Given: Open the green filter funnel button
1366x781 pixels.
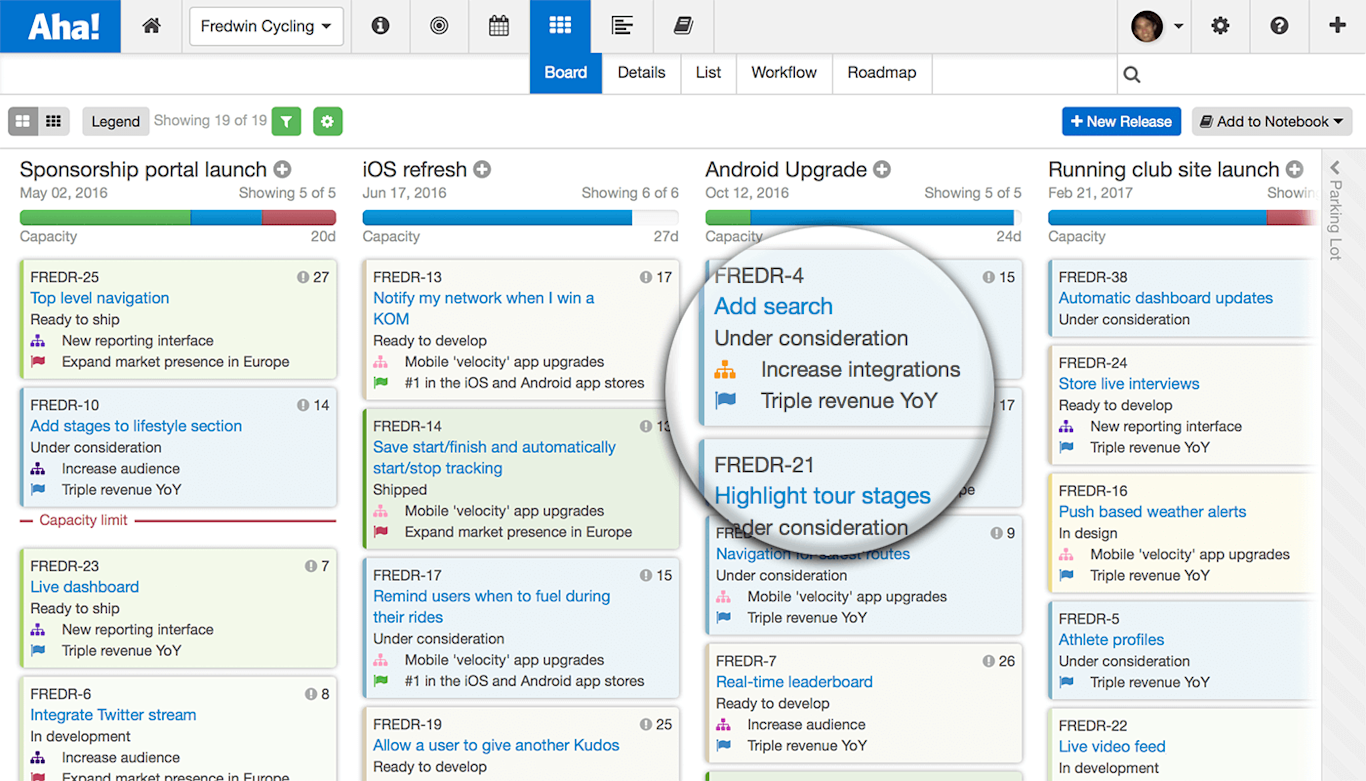Looking at the screenshot, I should (287, 122).
